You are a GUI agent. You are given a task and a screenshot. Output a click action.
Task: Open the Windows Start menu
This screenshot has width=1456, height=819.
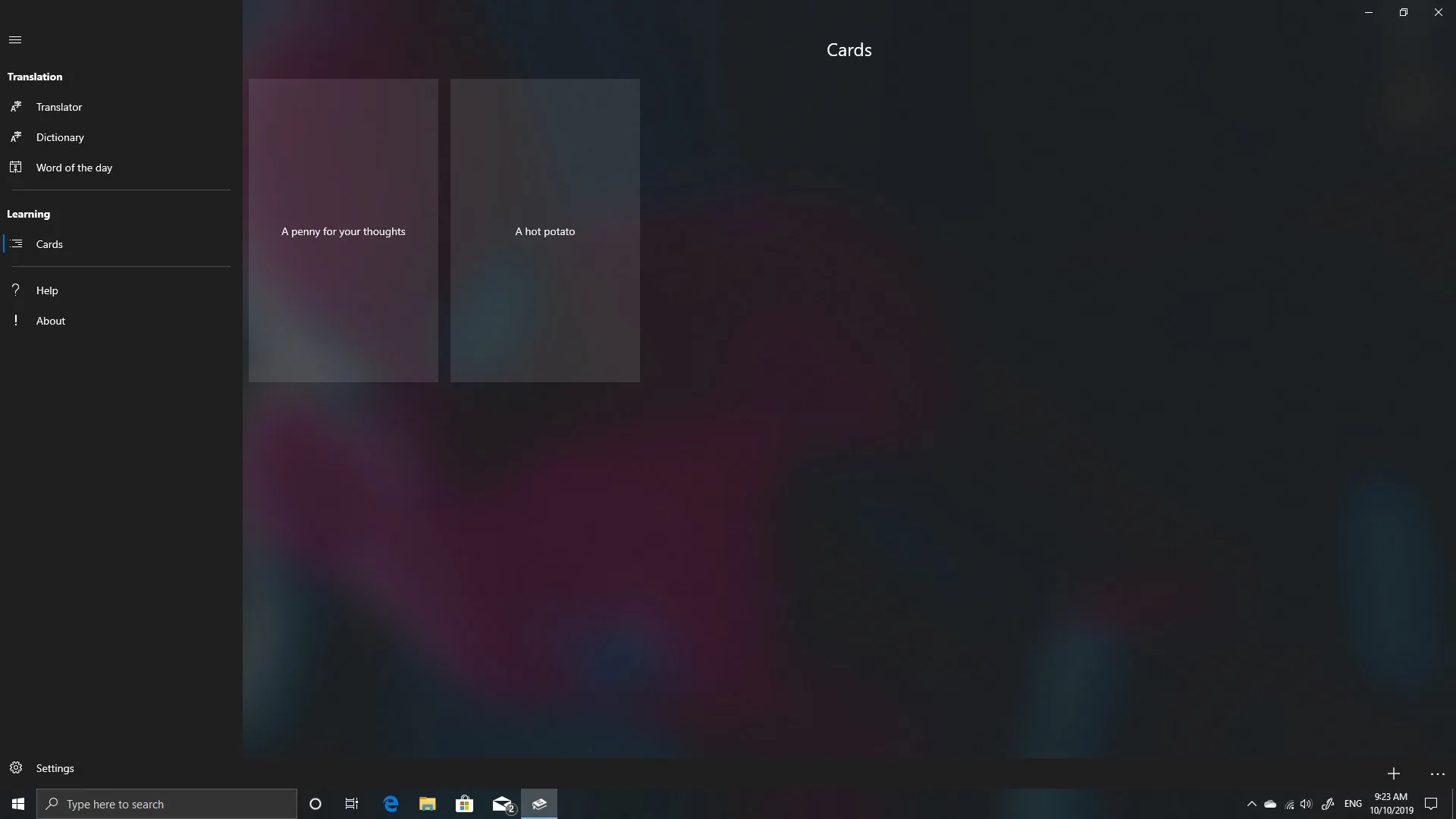click(x=18, y=804)
